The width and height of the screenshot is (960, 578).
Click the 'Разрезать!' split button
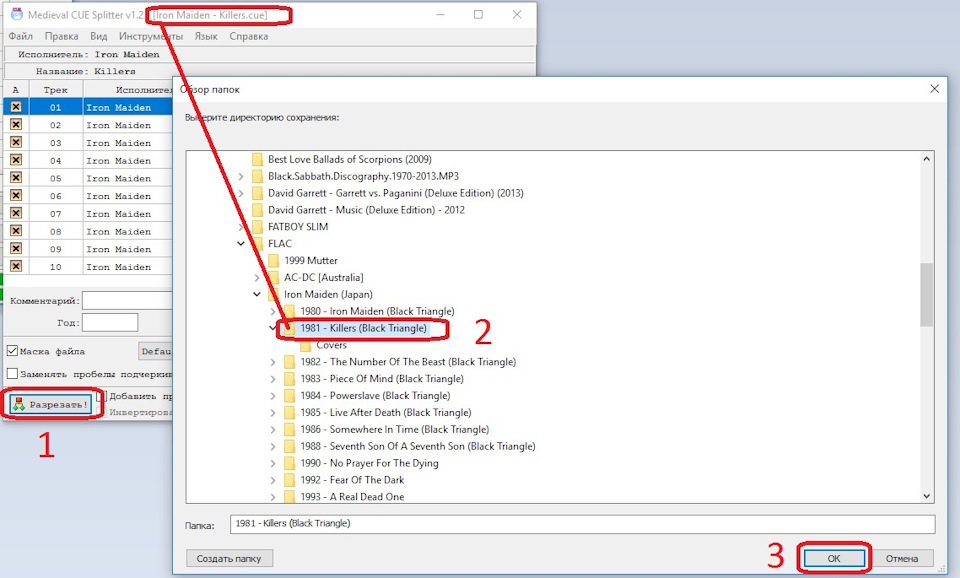point(51,405)
